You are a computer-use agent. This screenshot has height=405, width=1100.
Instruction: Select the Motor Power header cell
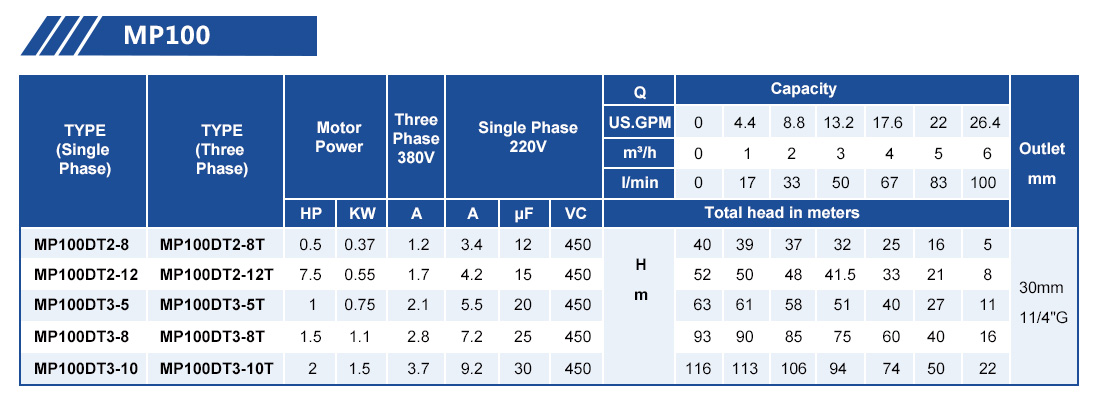tap(339, 137)
